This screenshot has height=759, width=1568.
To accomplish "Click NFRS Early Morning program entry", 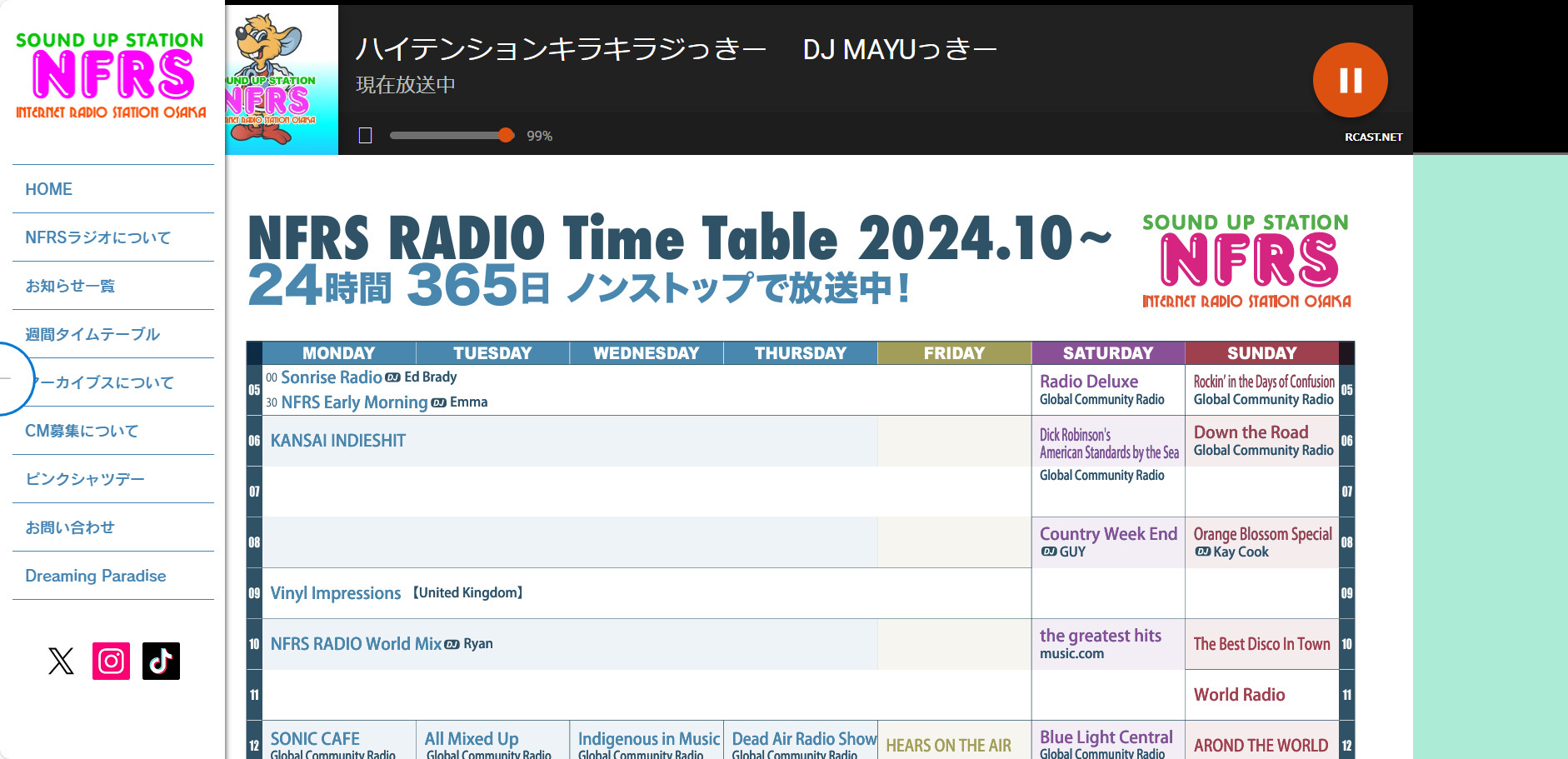I will [354, 402].
